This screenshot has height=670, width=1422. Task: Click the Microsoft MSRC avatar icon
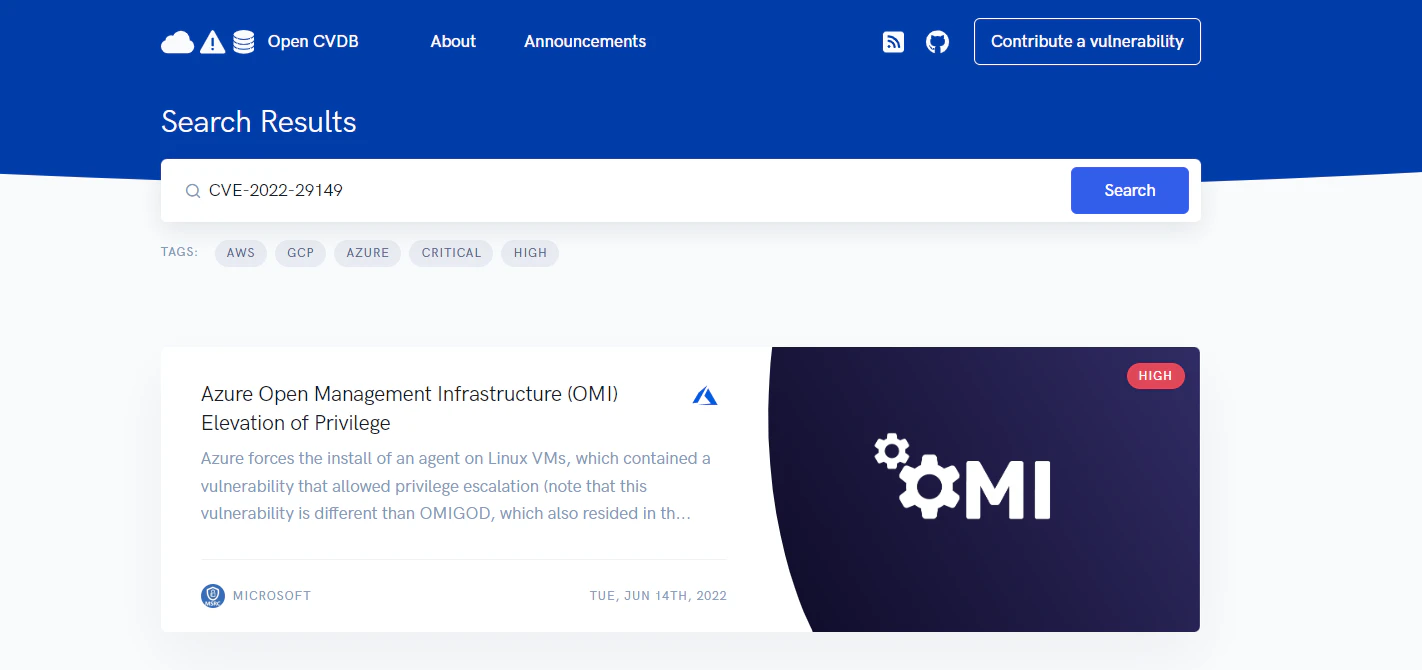click(x=213, y=596)
